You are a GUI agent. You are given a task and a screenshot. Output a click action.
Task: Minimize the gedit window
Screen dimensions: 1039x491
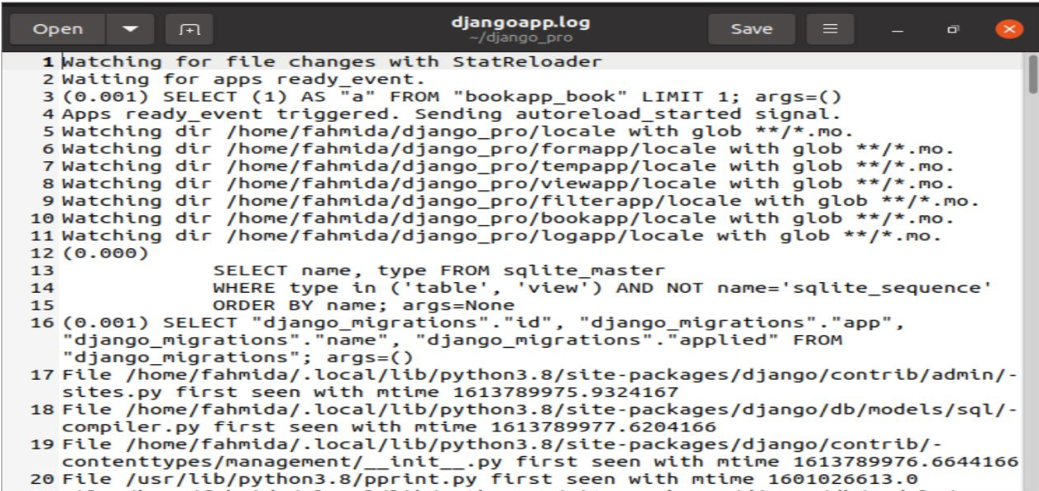(898, 30)
